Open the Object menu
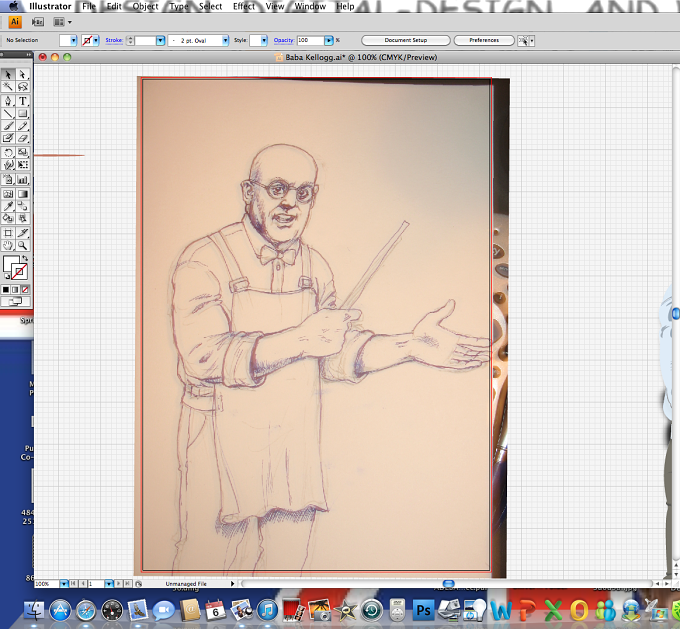This screenshot has height=629, width=680. click(145, 6)
